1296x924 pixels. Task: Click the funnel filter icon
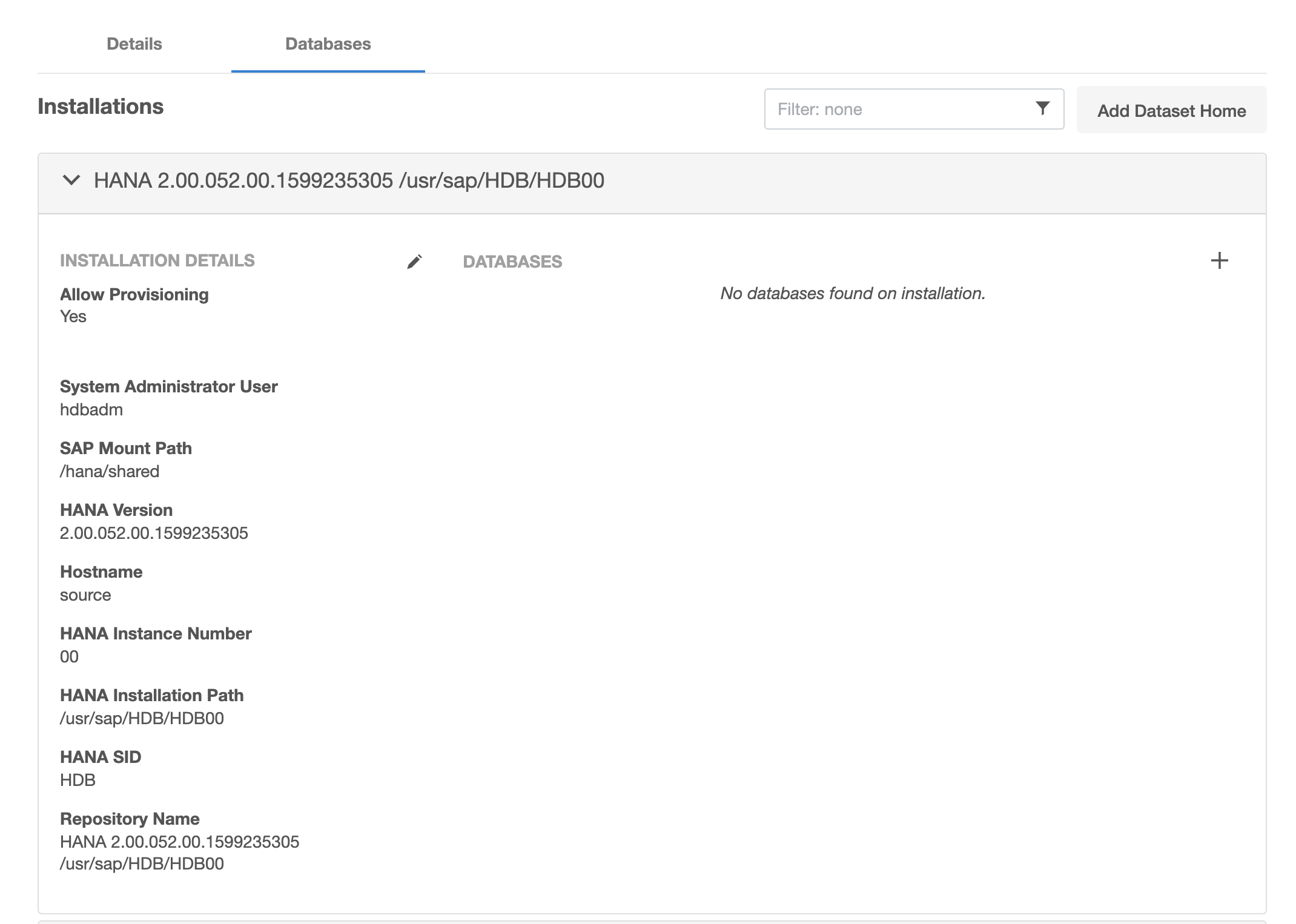[1042, 108]
